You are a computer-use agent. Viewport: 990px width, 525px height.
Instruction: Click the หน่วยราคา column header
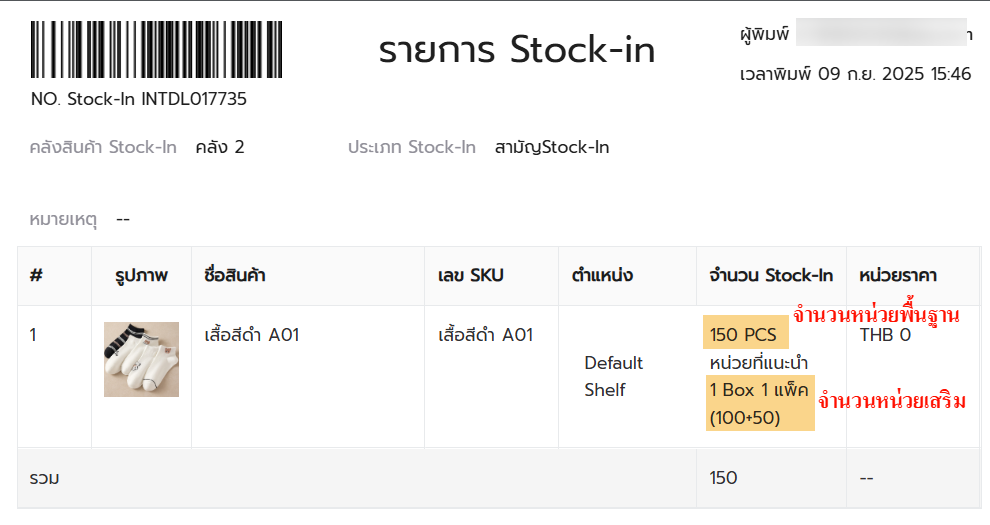(x=897, y=275)
